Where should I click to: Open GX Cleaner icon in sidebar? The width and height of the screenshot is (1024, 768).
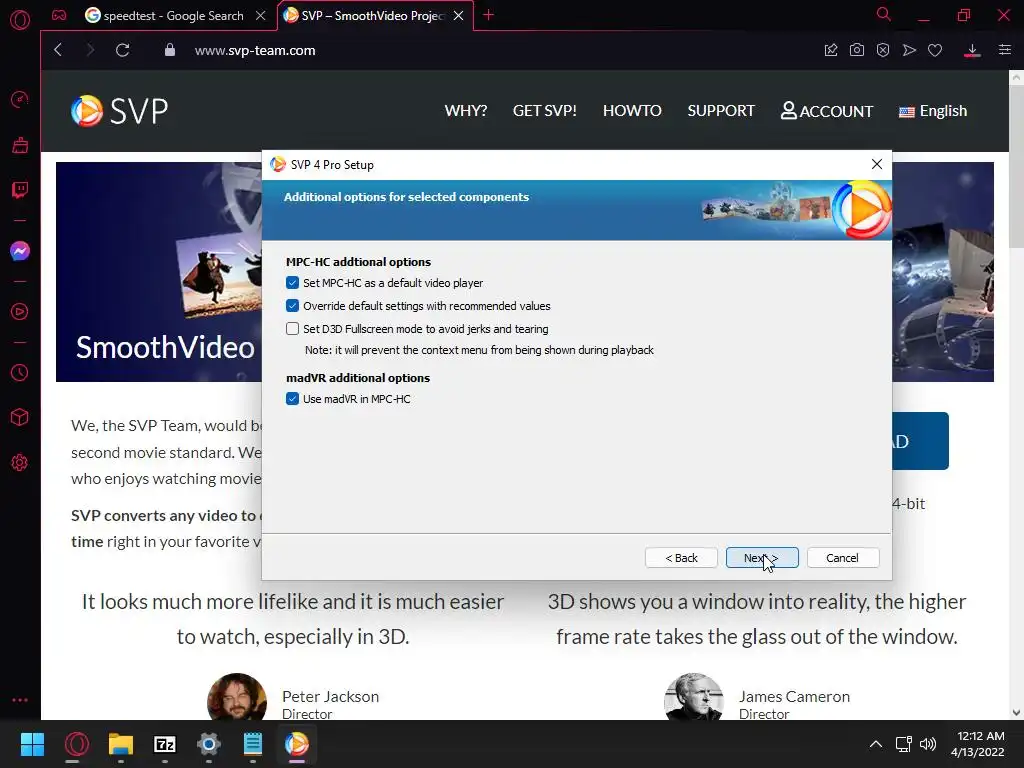(20, 145)
